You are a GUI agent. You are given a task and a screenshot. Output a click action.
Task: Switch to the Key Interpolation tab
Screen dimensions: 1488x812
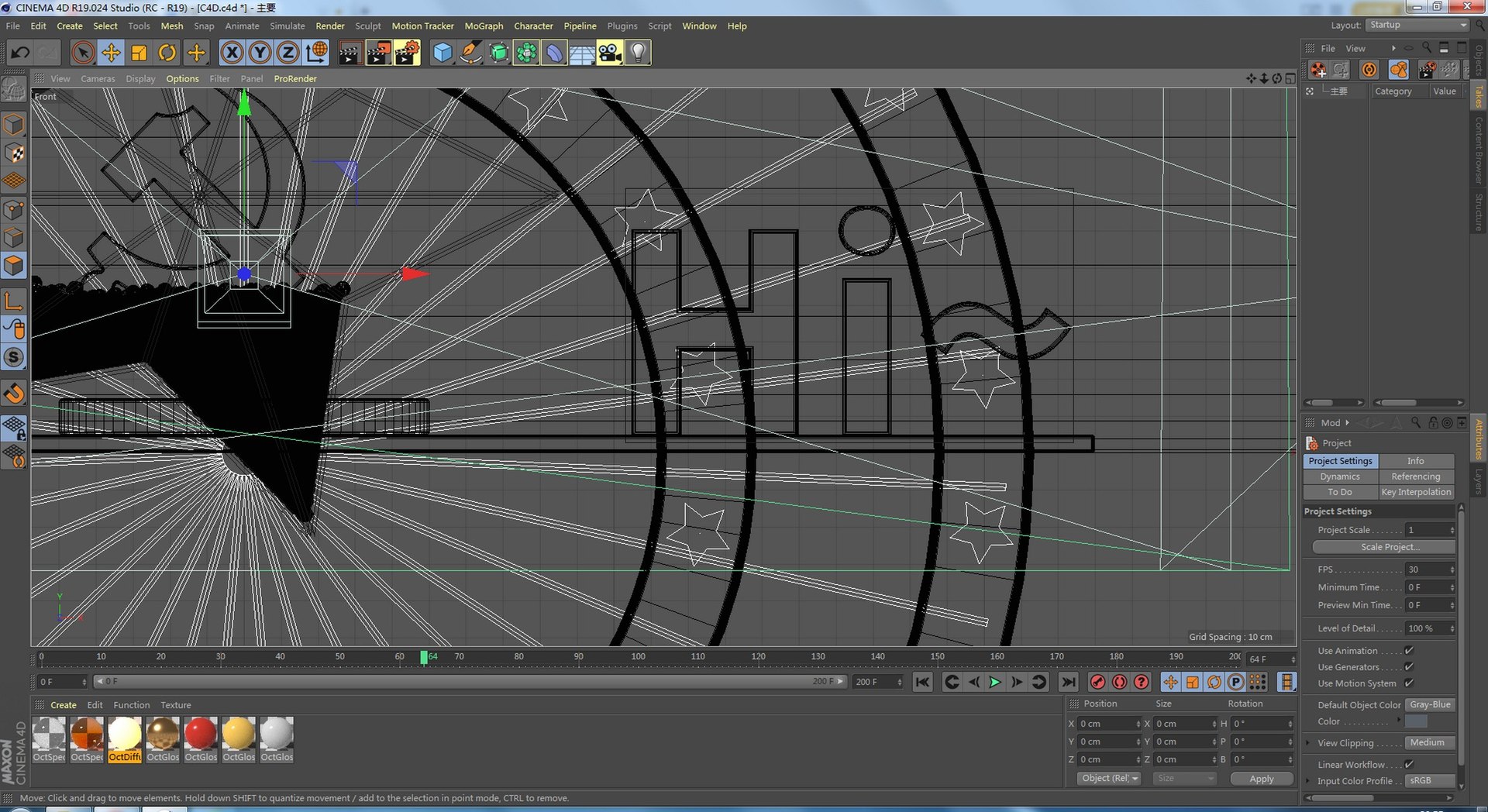coord(1416,492)
